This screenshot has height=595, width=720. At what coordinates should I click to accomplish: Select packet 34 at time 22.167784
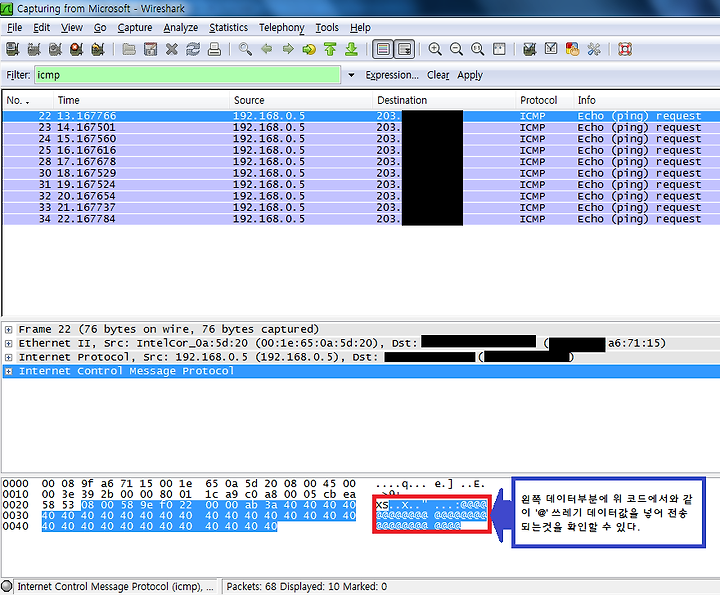[x=361, y=219]
